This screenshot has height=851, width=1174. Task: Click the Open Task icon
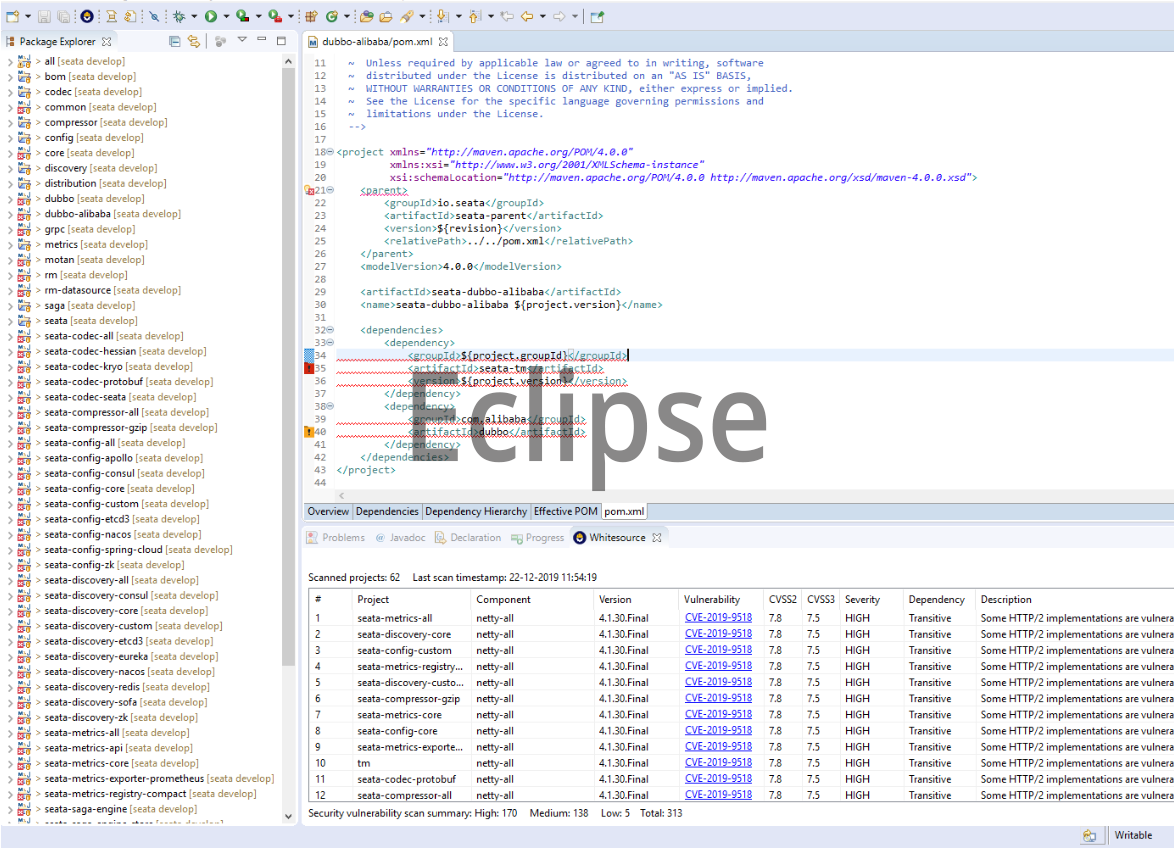tap(386, 16)
